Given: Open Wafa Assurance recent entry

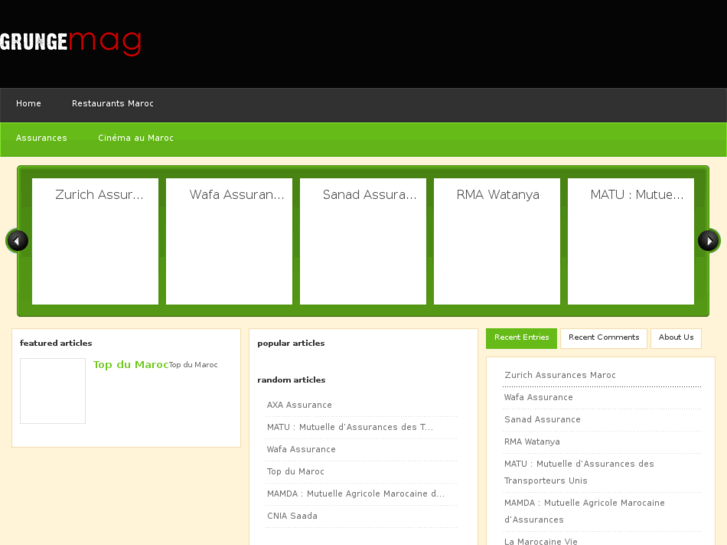Looking at the screenshot, I should click(x=539, y=397).
